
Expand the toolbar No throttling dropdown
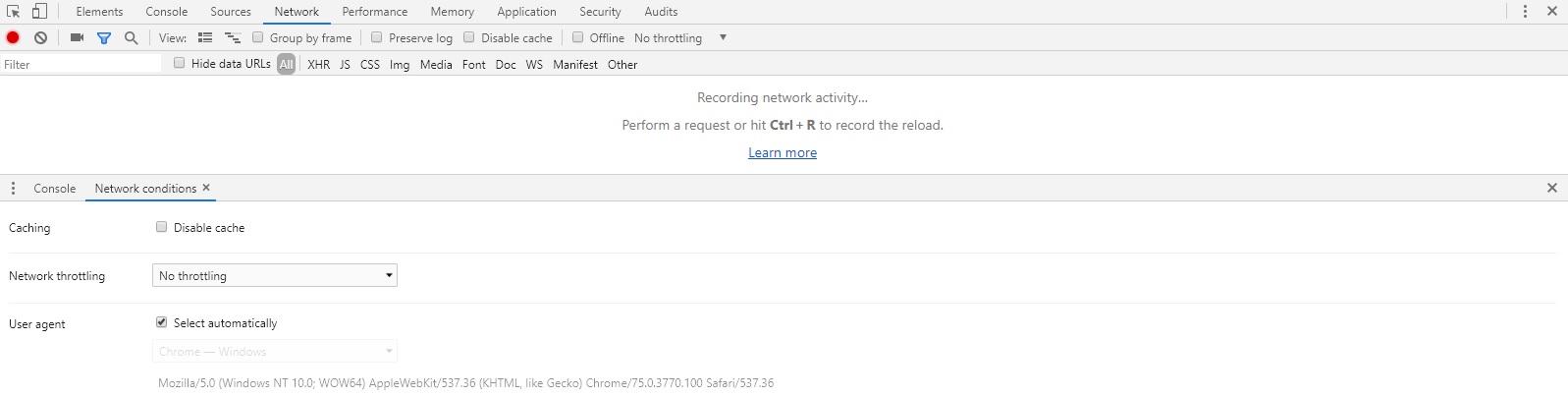click(679, 37)
